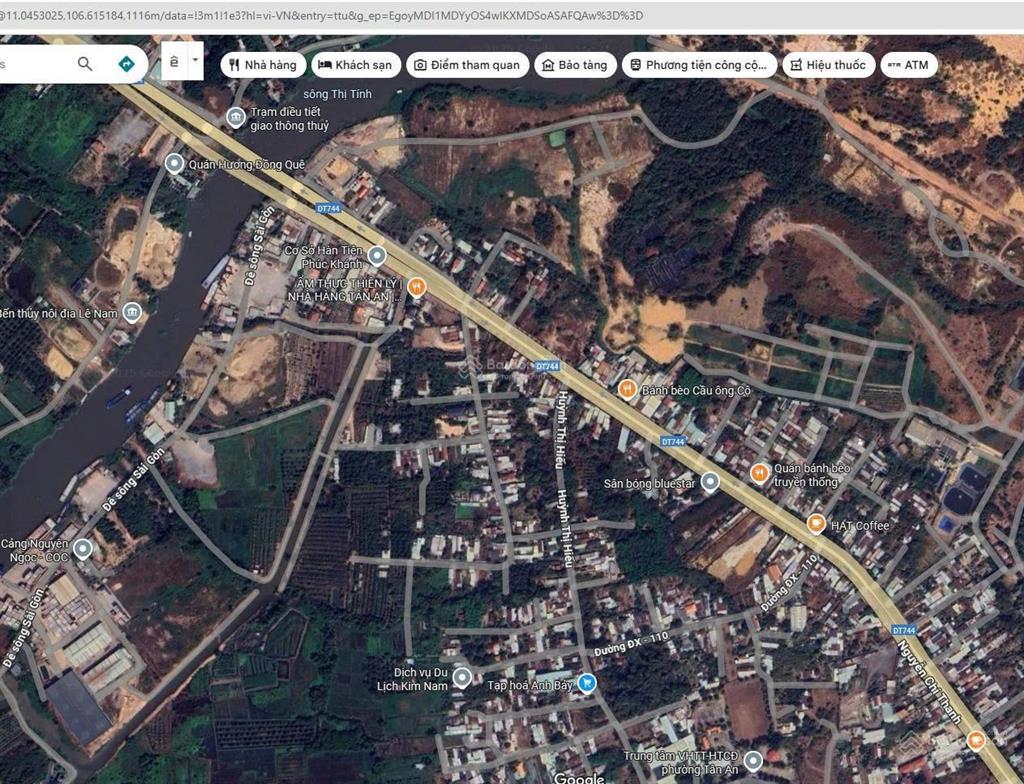Show Điểm tham quan places
This screenshot has height=784, width=1024.
coord(467,65)
